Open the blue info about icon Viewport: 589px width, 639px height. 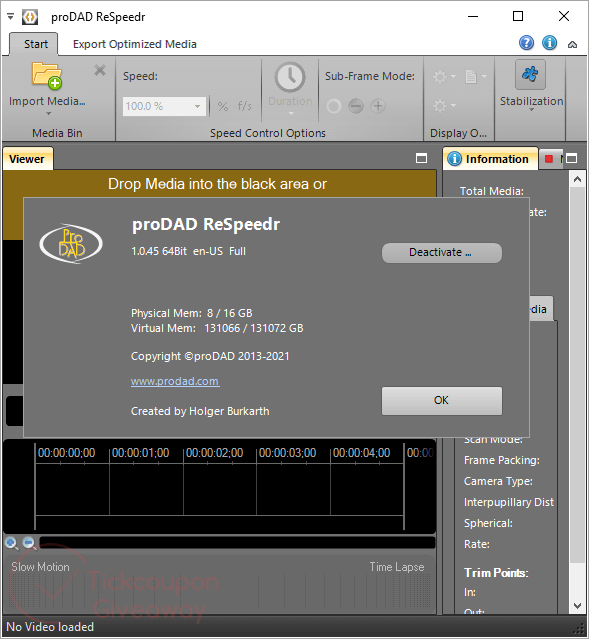[x=549, y=42]
